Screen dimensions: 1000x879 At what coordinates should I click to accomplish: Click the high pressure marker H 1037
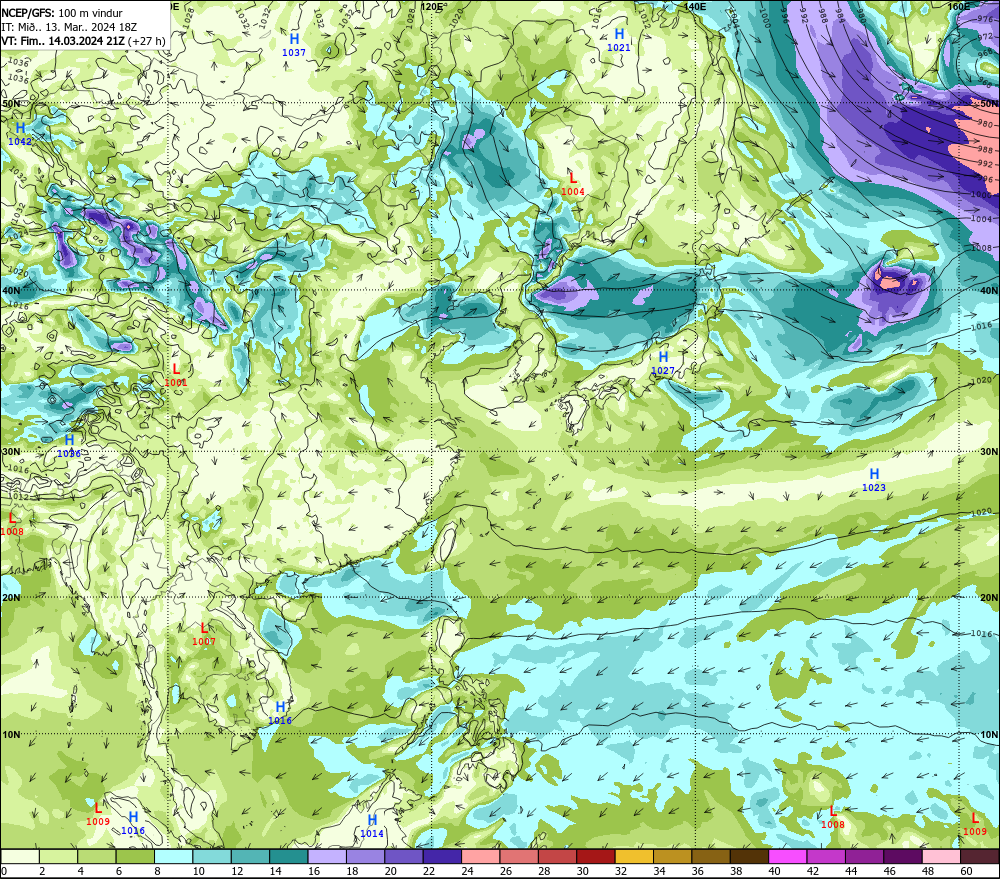tap(294, 45)
